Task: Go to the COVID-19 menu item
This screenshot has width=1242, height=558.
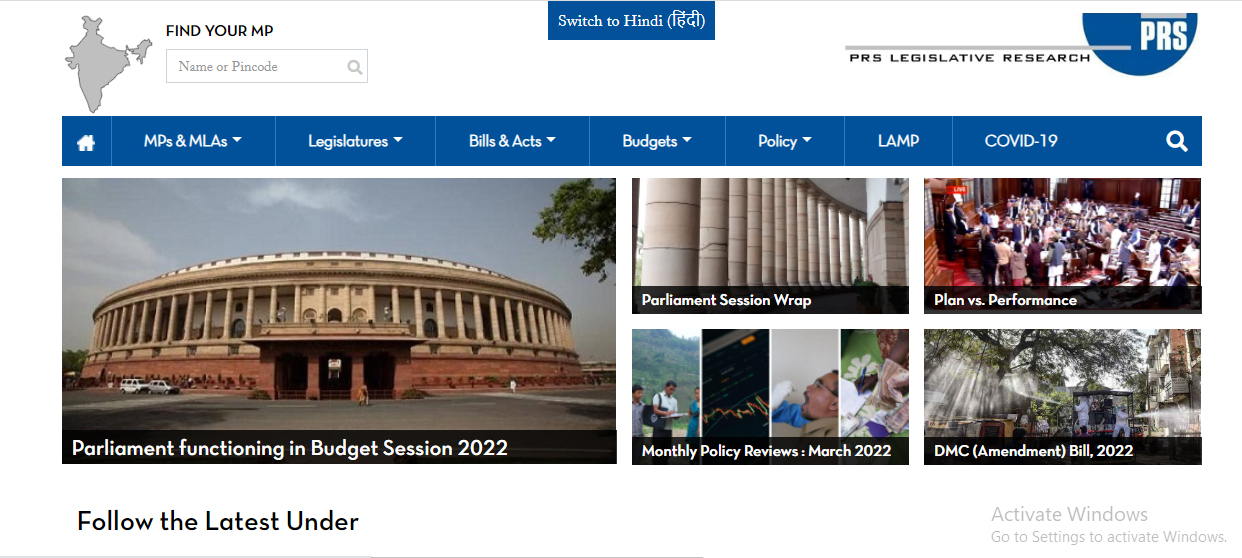Action: (1021, 141)
